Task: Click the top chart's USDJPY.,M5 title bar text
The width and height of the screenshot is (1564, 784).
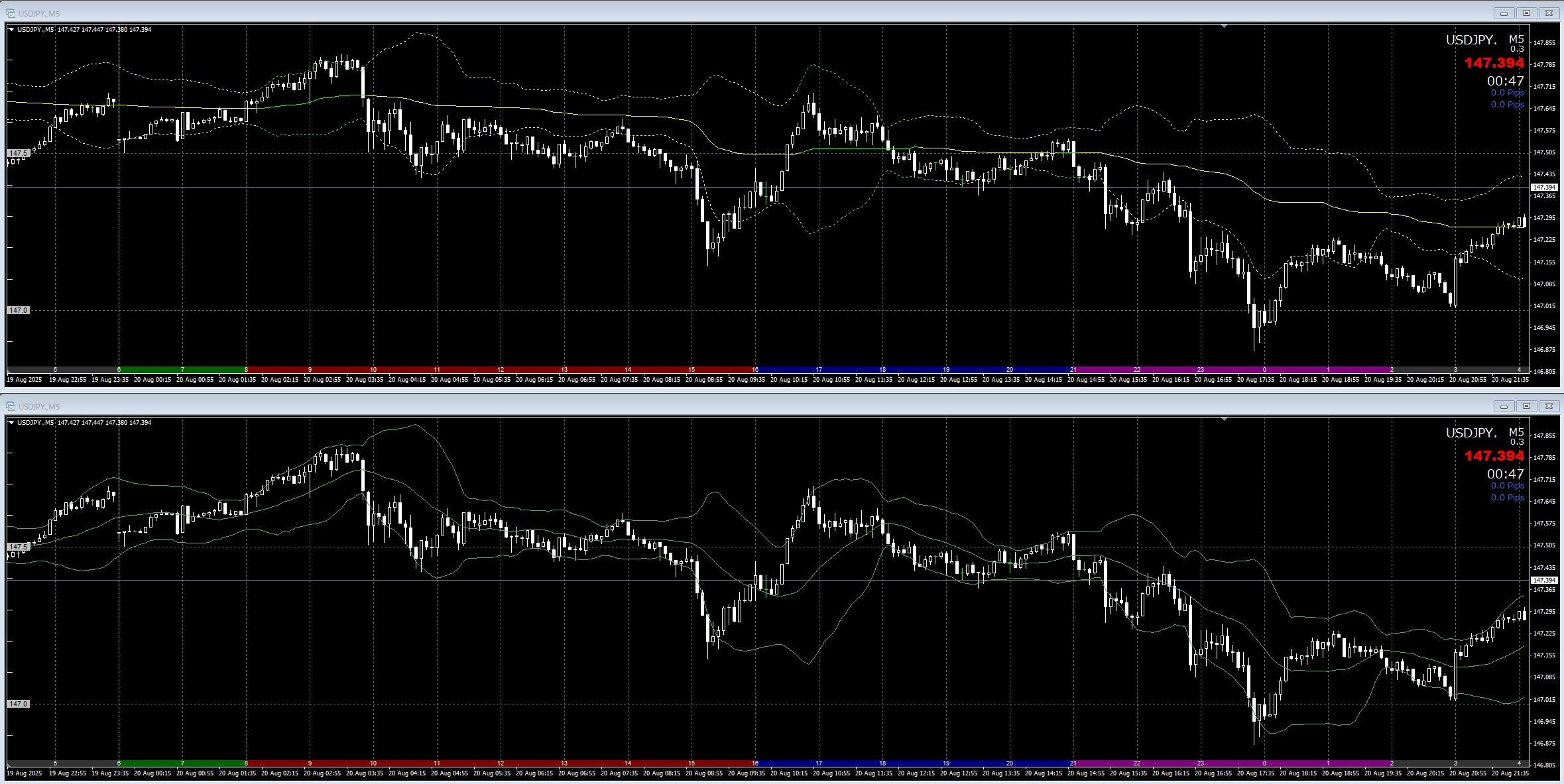Action: (x=39, y=13)
